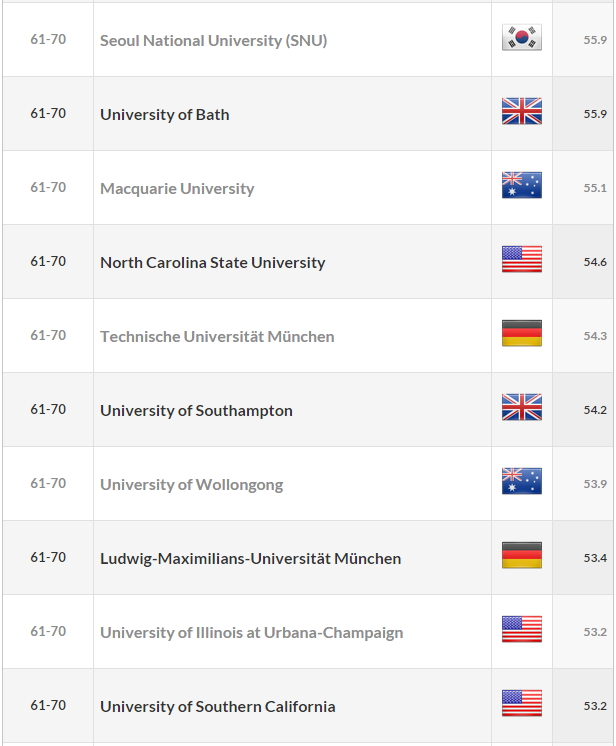Select the 55.1 score cell for Macquarie
Image resolution: width=616 pixels, height=746 pixels.
click(583, 187)
